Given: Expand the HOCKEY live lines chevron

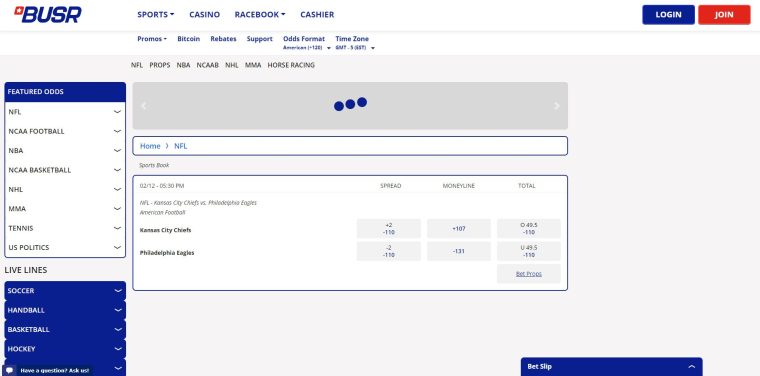Looking at the screenshot, I should (x=118, y=349).
